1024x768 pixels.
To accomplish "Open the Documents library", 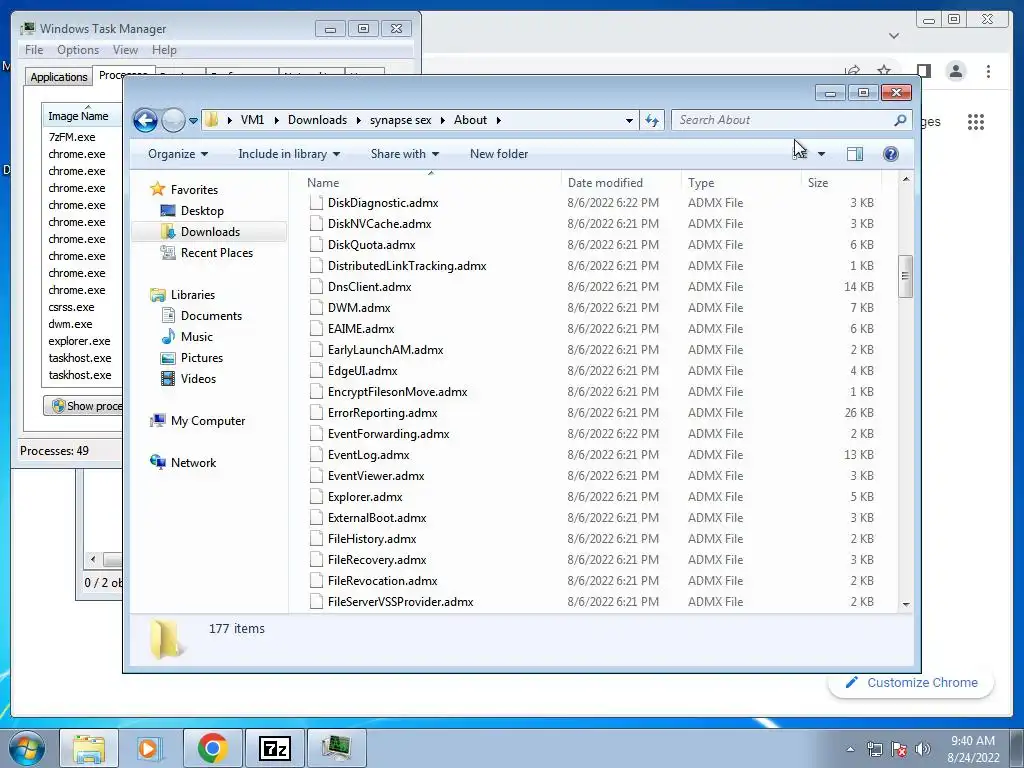I will point(211,316).
